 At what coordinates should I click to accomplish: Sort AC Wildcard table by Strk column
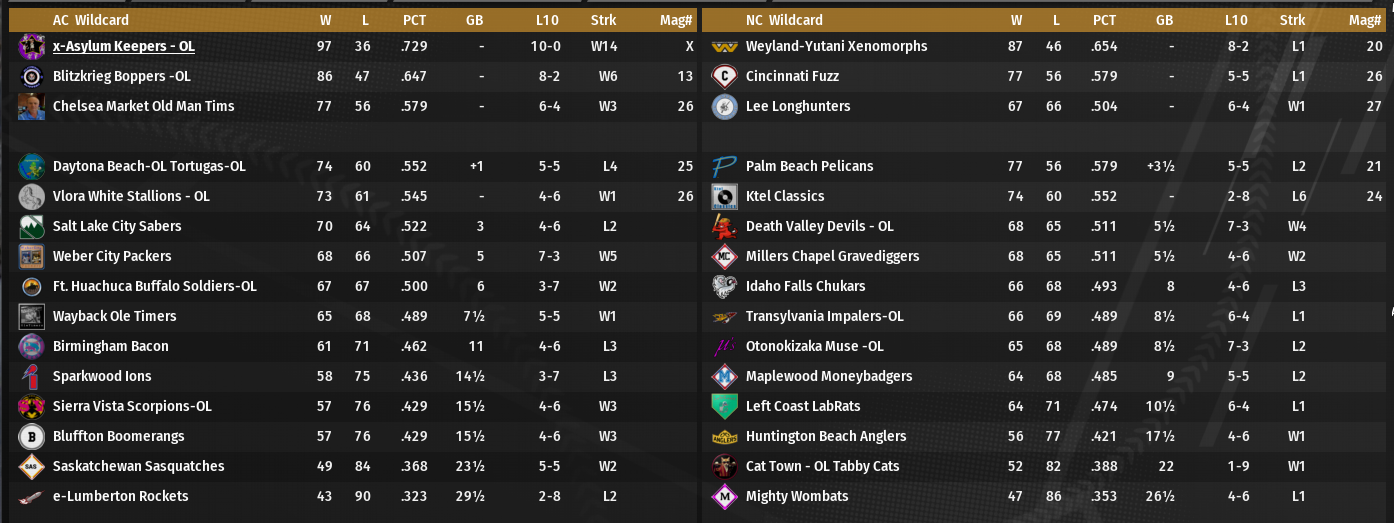tap(603, 20)
